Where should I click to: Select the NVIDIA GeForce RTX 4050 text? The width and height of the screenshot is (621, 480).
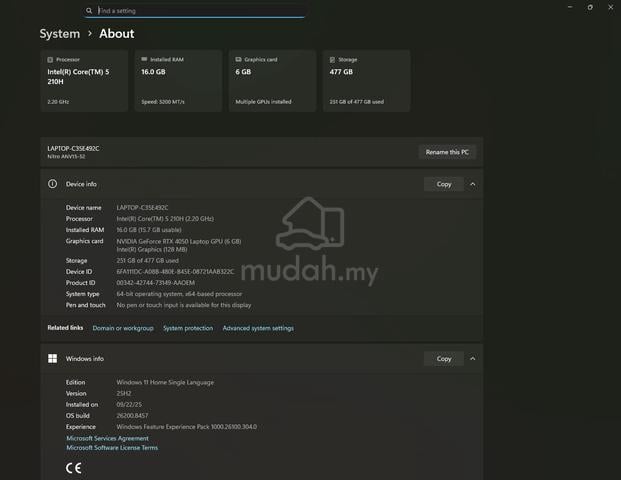click(x=179, y=241)
